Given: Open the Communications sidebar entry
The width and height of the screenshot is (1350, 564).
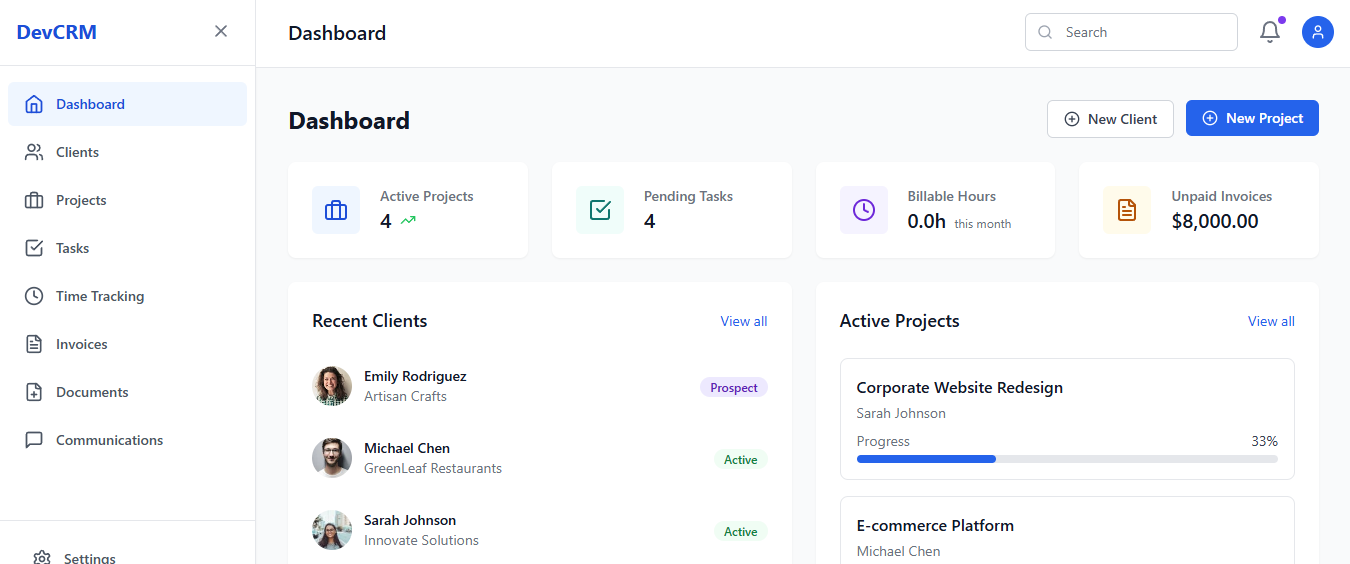Looking at the screenshot, I should 127,440.
